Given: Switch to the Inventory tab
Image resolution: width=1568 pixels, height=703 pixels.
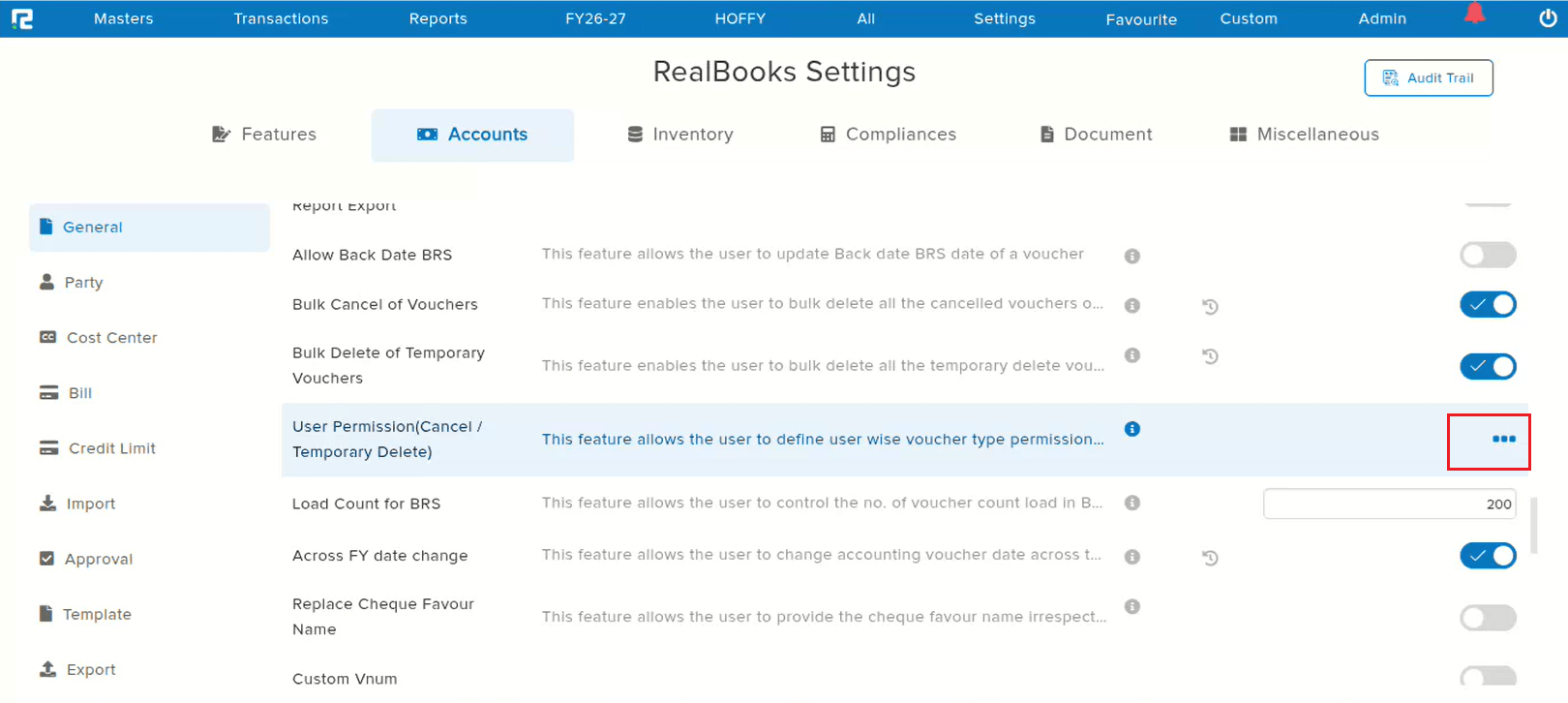Looking at the screenshot, I should tap(679, 135).
